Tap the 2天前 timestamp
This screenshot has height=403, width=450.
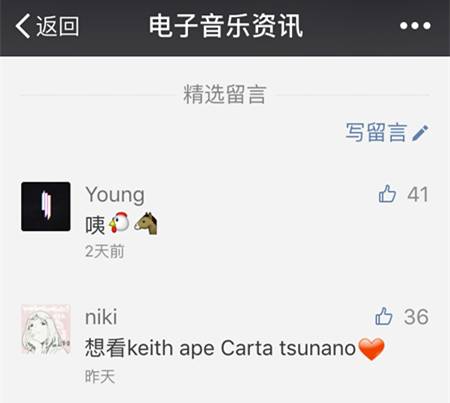point(105,251)
